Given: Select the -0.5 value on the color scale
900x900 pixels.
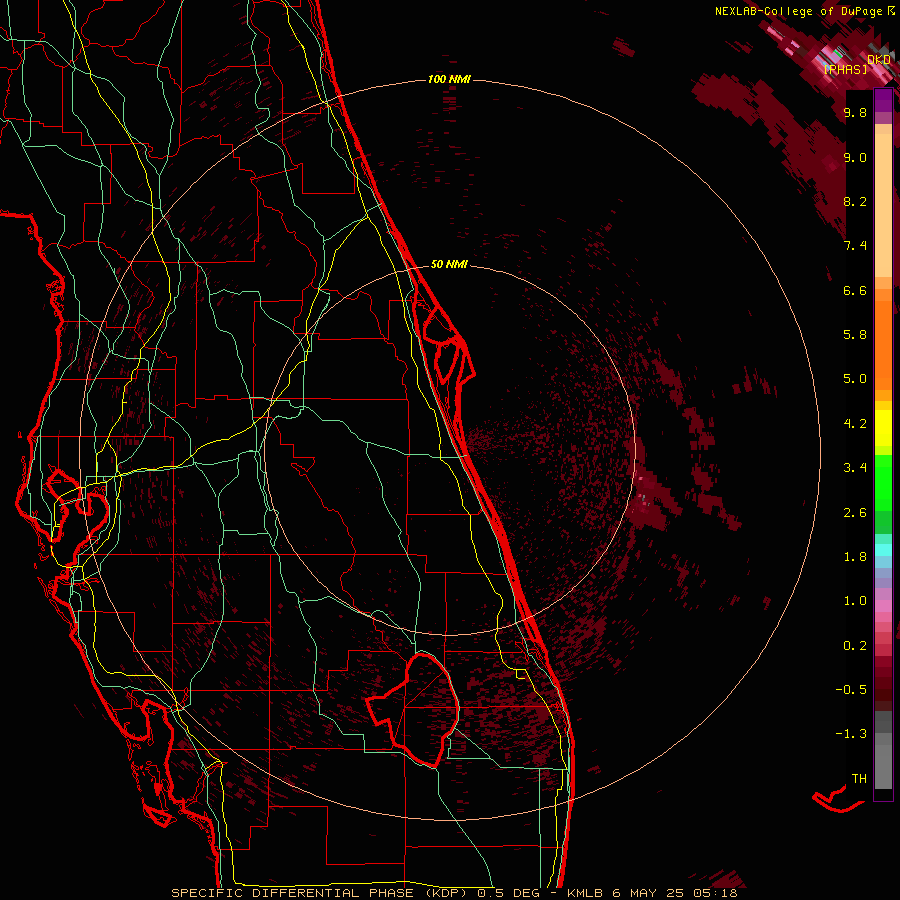Looking at the screenshot, I should tap(851, 690).
